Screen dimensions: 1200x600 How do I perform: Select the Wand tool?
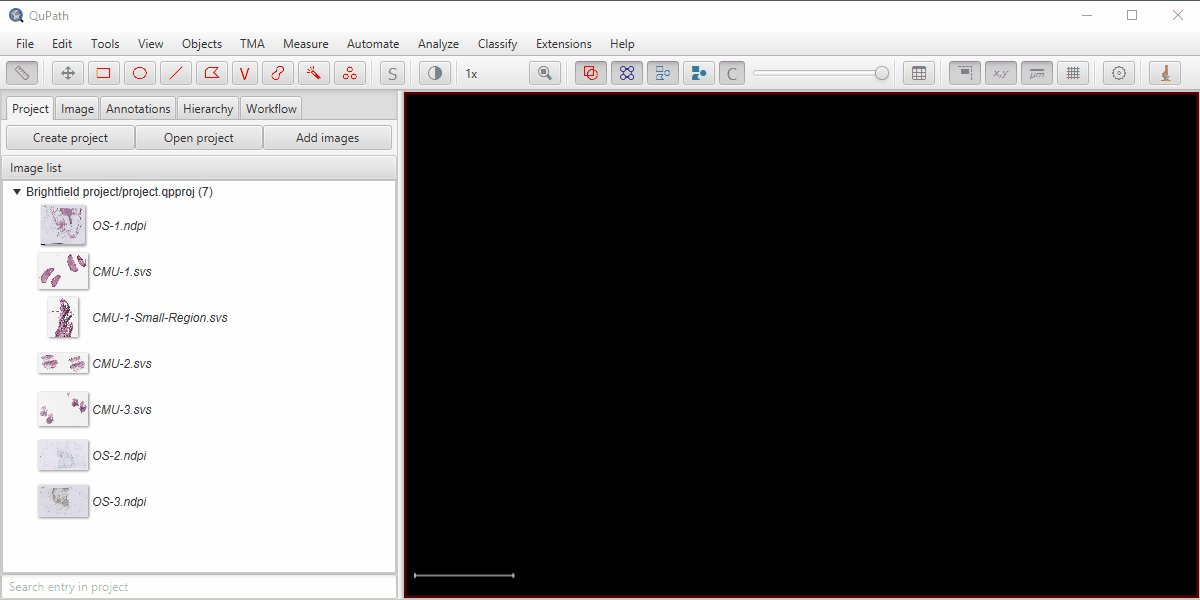[x=314, y=73]
